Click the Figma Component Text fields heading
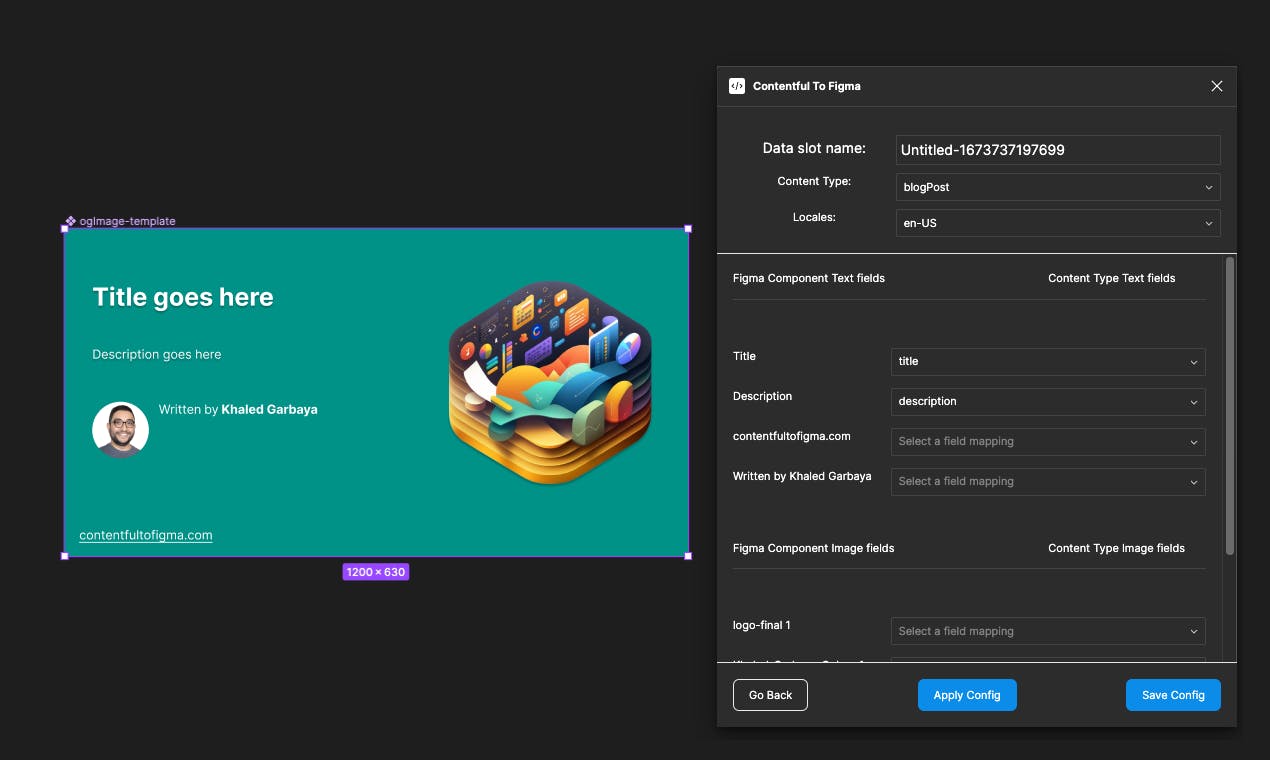 pos(809,278)
